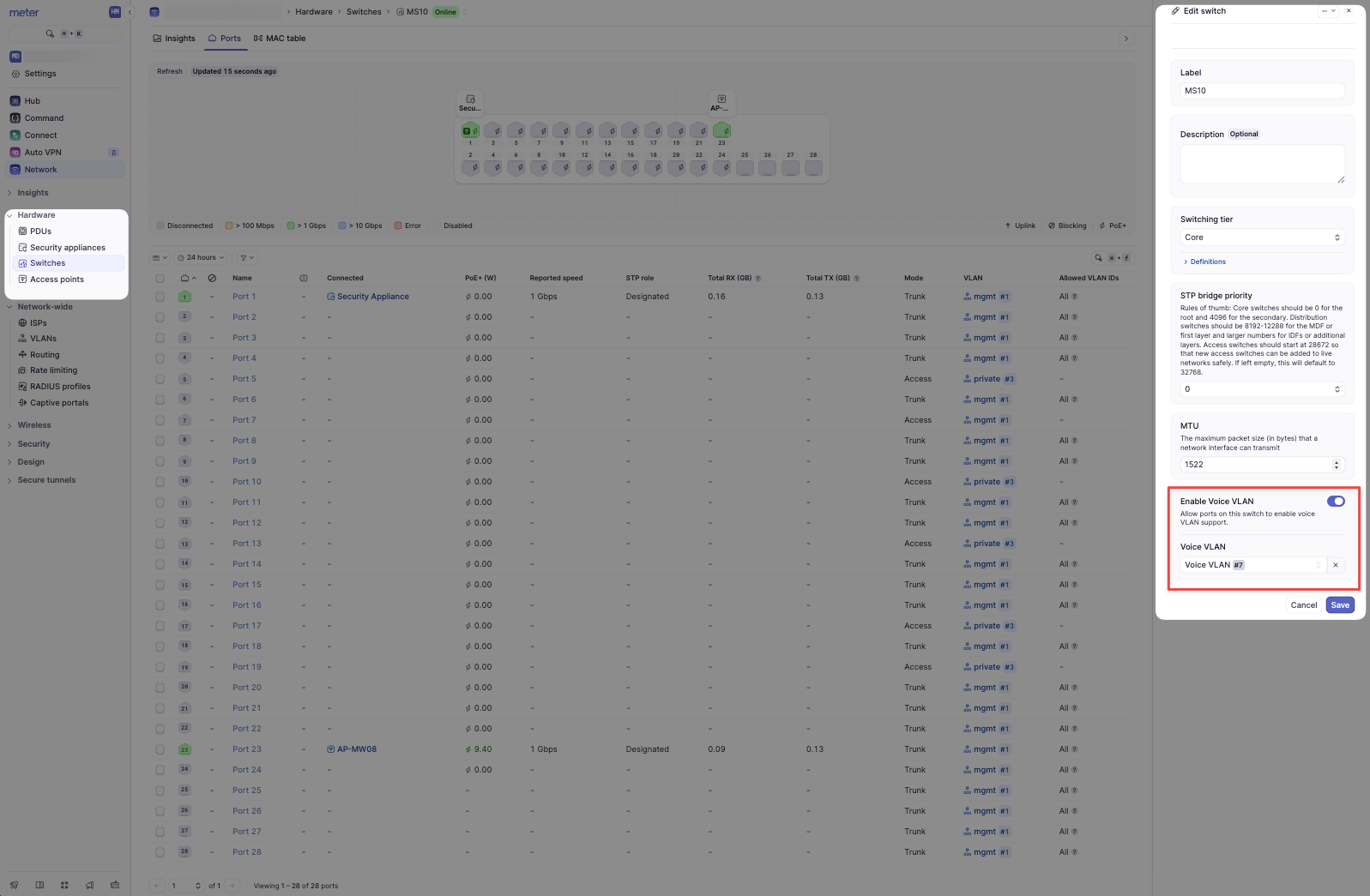Click the Captive portals icon
This screenshot has height=896, width=1370.
click(22, 403)
